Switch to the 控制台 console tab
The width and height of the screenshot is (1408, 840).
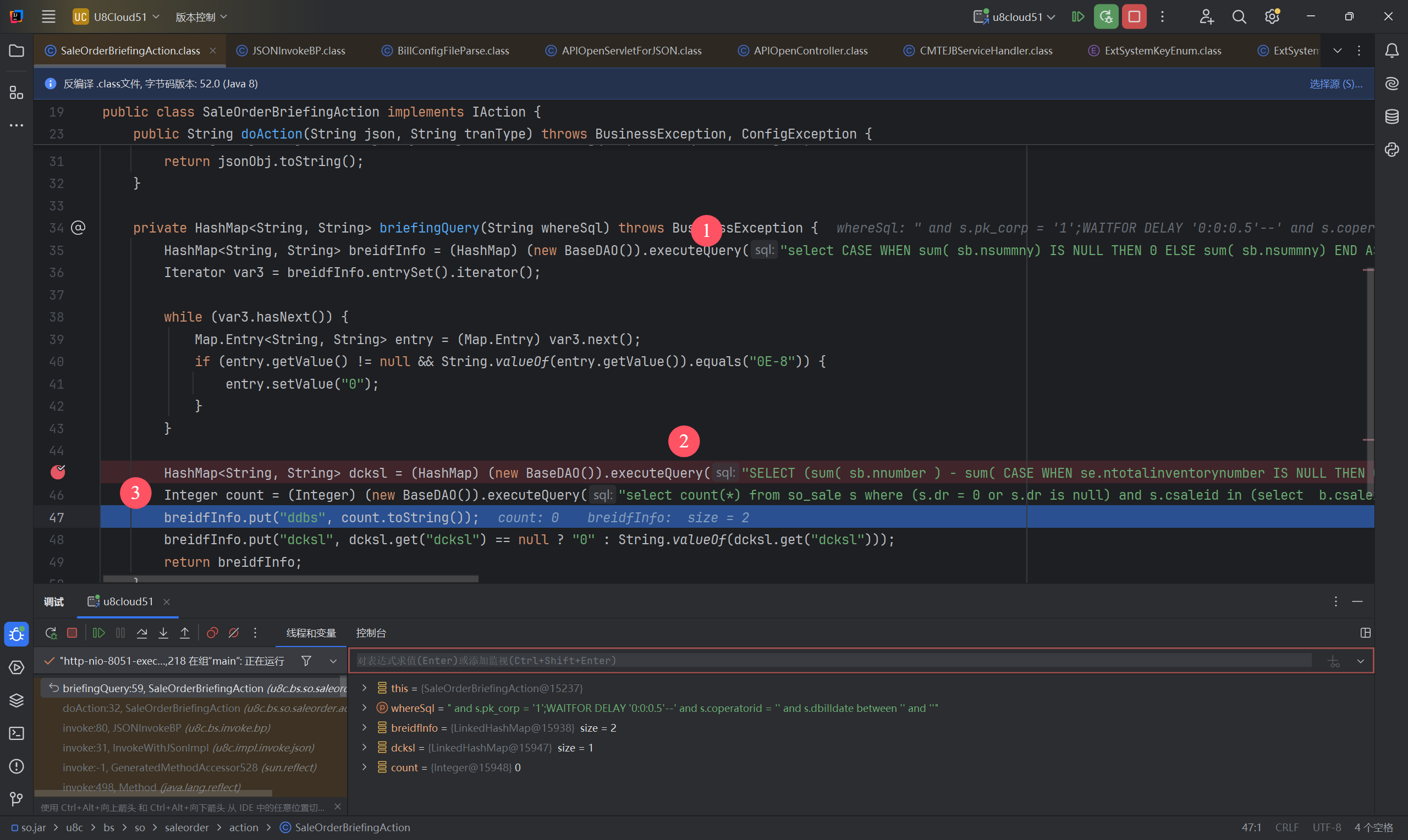point(371,633)
